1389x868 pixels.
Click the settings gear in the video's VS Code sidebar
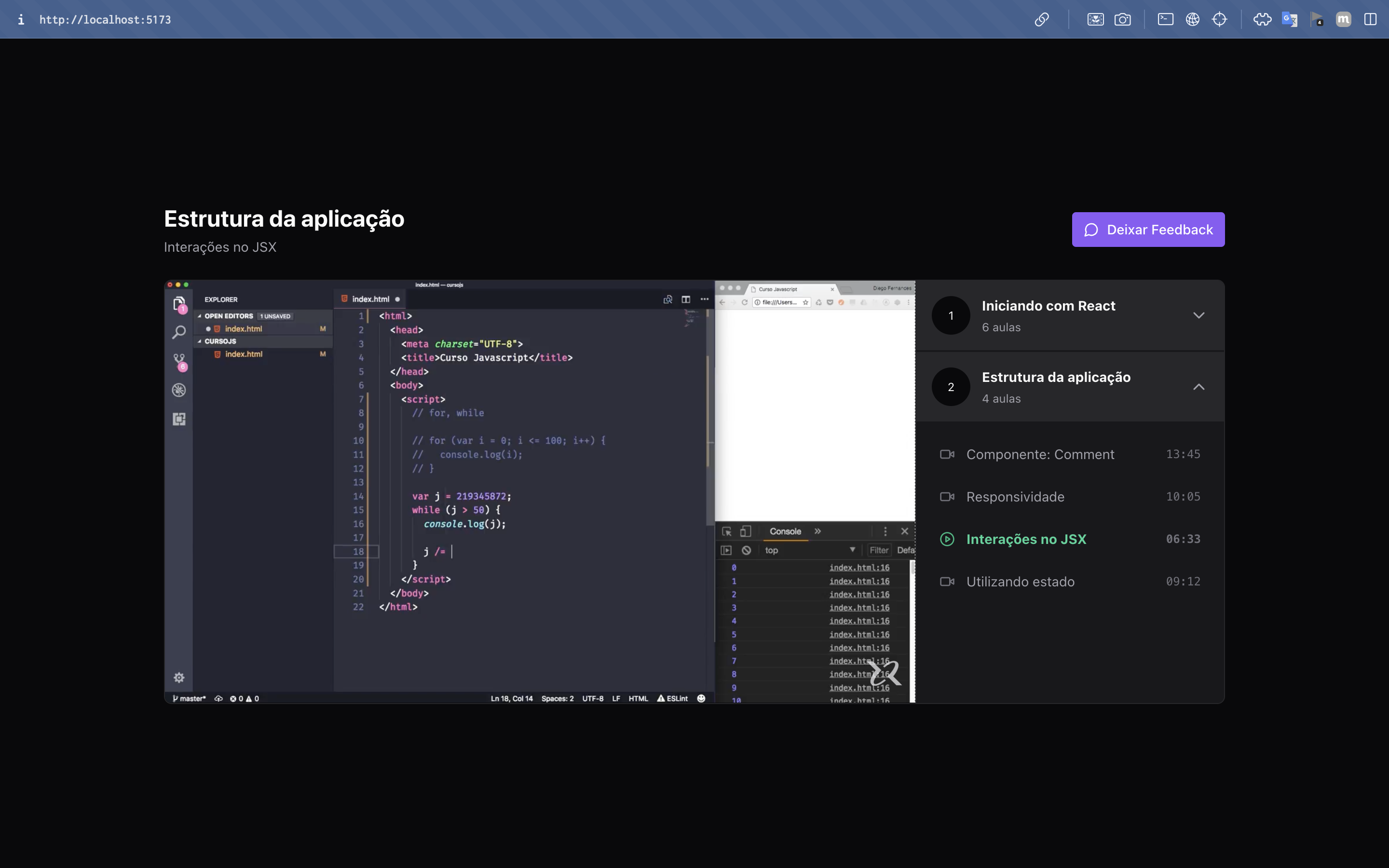coord(179,678)
